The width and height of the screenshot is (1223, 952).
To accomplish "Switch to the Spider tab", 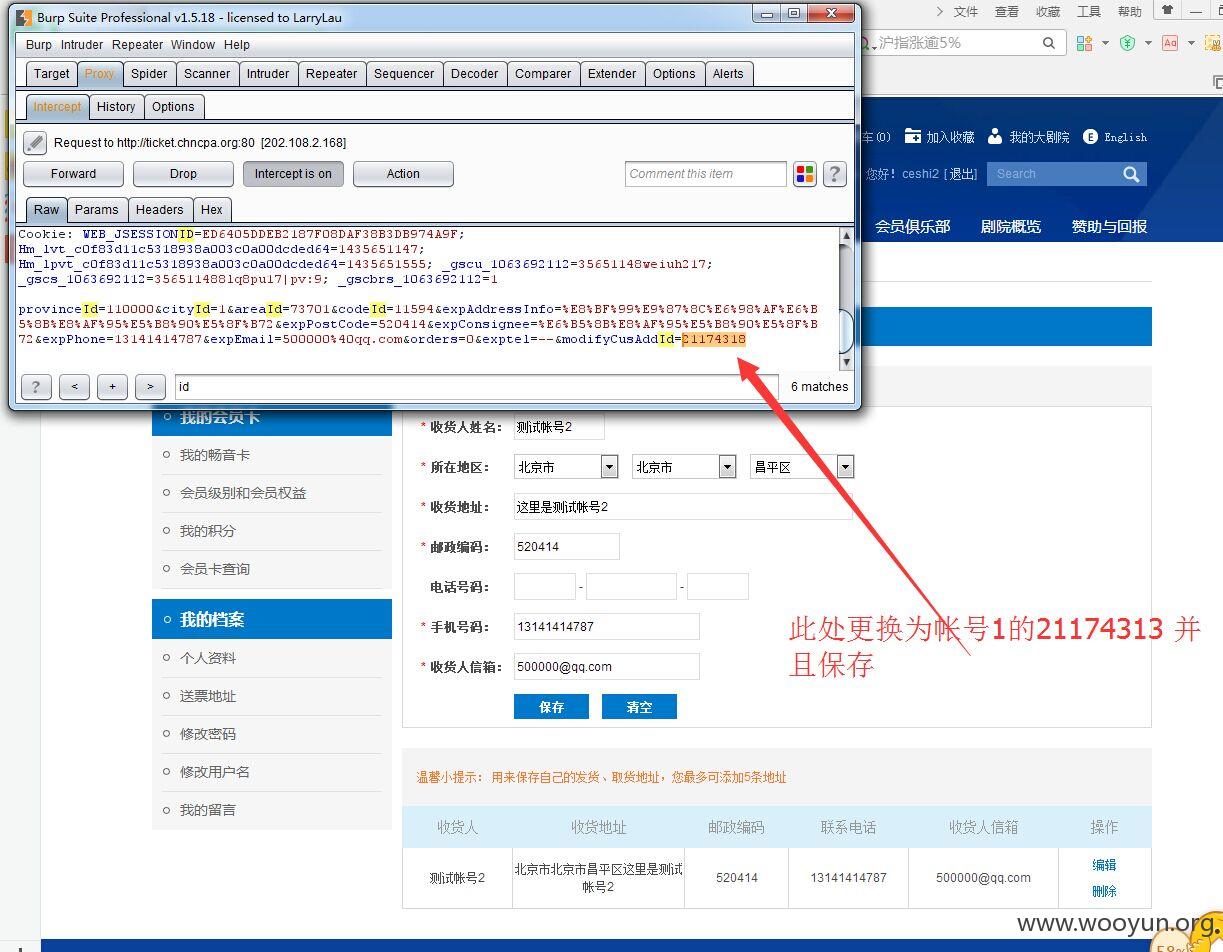I will click(149, 74).
